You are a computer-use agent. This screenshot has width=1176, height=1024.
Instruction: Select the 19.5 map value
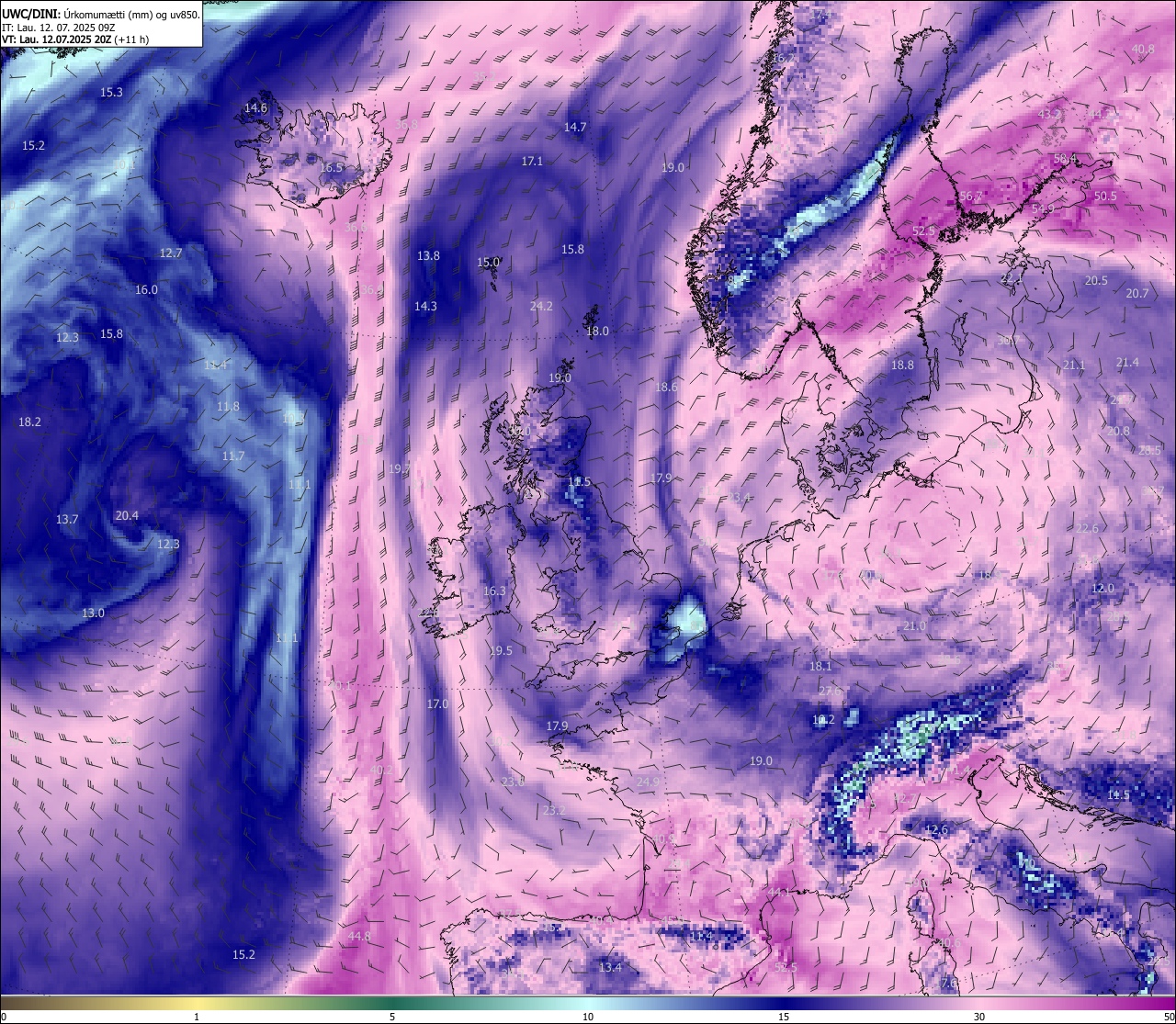click(x=501, y=650)
